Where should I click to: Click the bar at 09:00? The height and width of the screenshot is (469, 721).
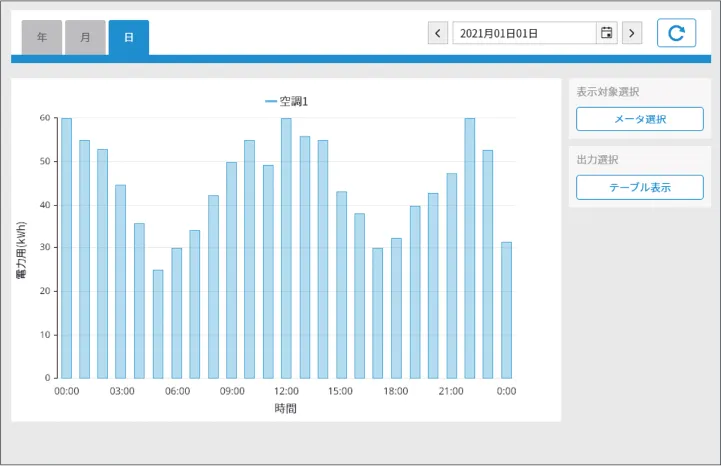click(x=231, y=270)
